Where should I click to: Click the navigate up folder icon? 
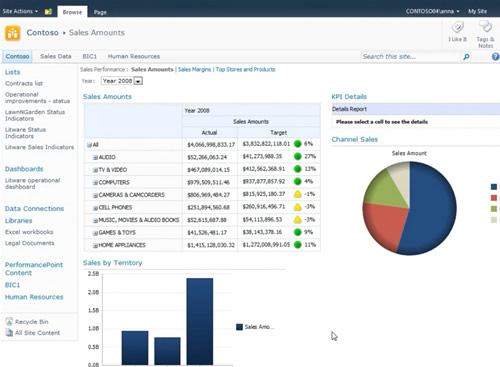pyautogui.click(x=48, y=12)
